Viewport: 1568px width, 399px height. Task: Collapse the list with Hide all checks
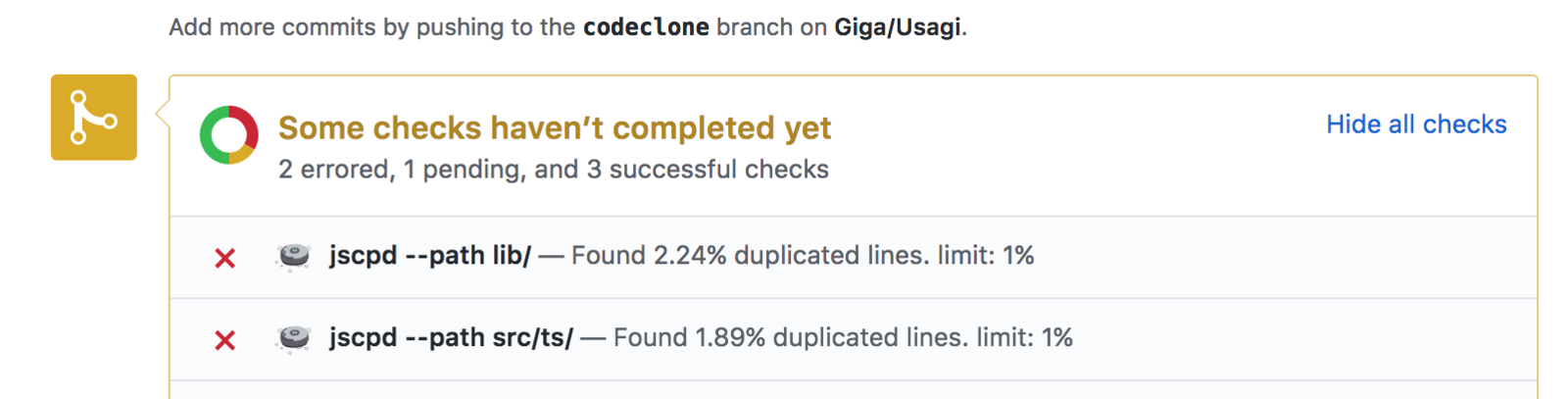1415,125
